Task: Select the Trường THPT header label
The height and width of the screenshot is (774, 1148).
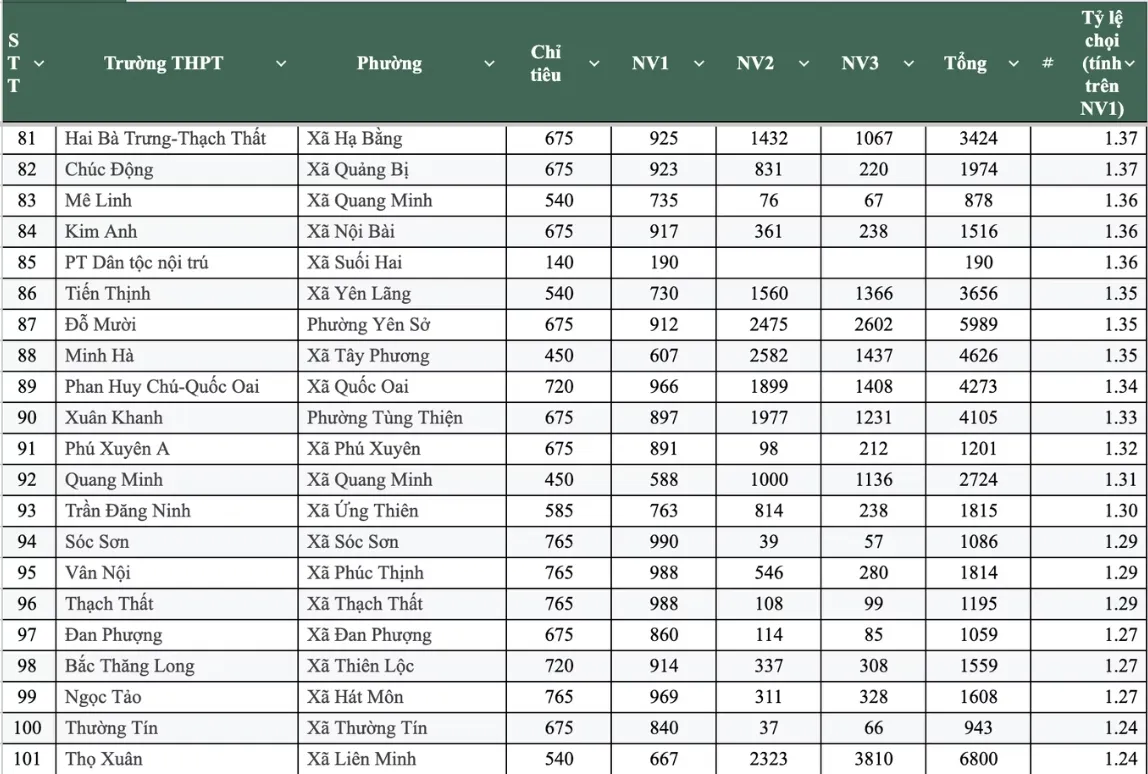Action: [163, 63]
